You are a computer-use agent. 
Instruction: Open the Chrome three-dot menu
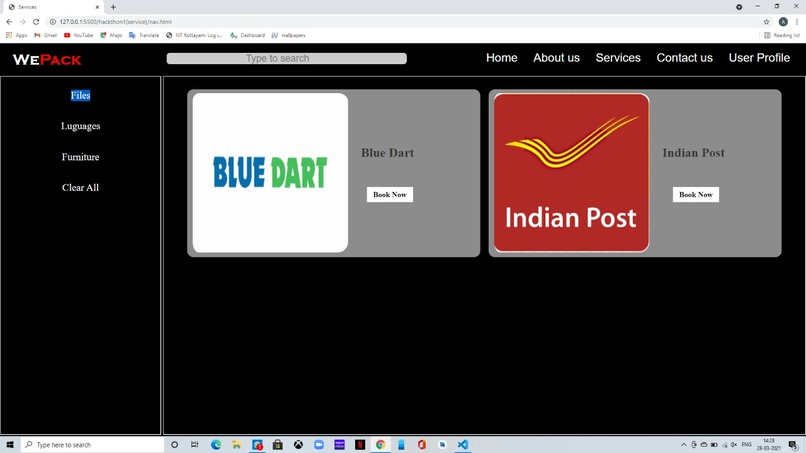click(797, 22)
